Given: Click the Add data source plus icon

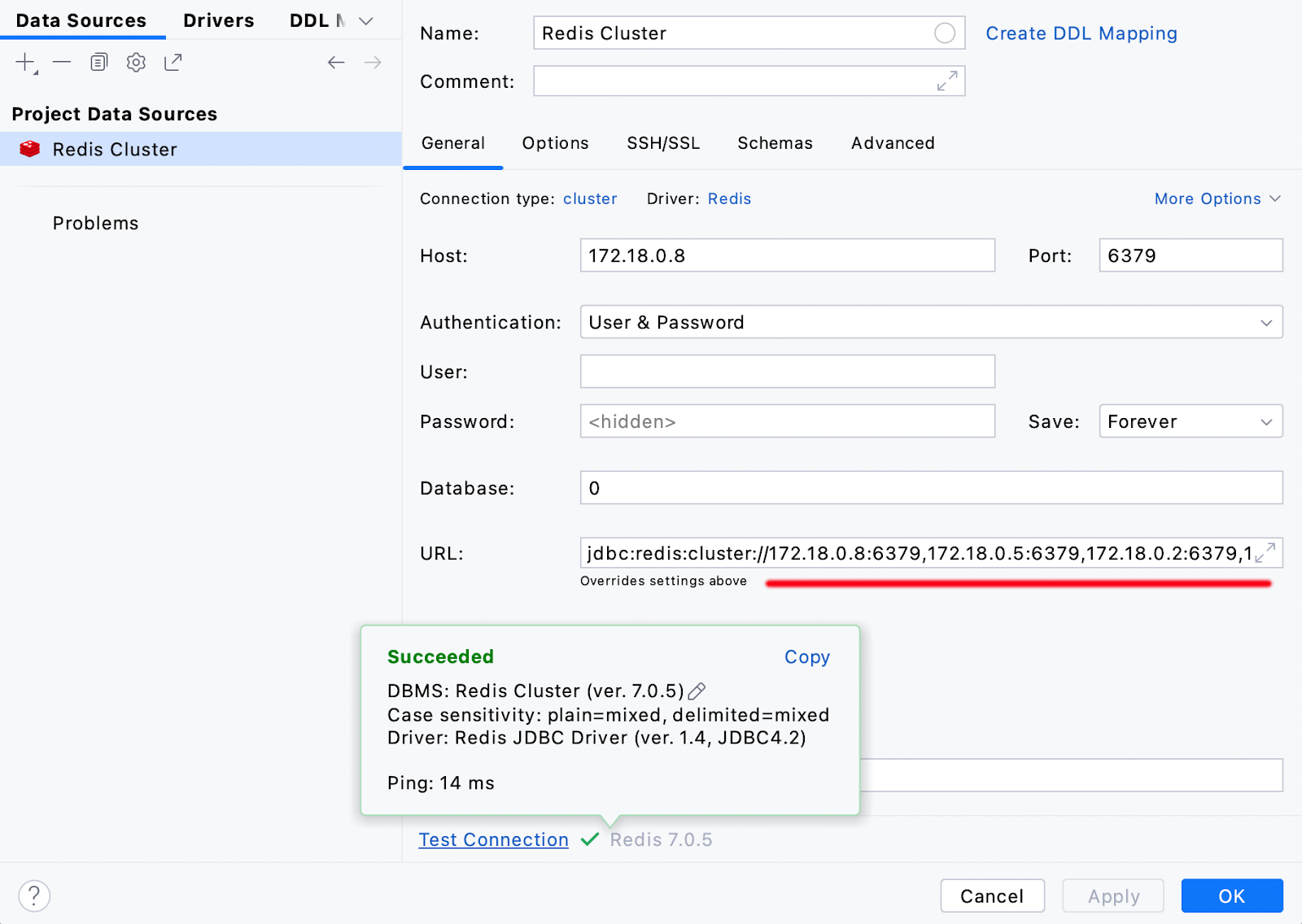Looking at the screenshot, I should [x=25, y=63].
